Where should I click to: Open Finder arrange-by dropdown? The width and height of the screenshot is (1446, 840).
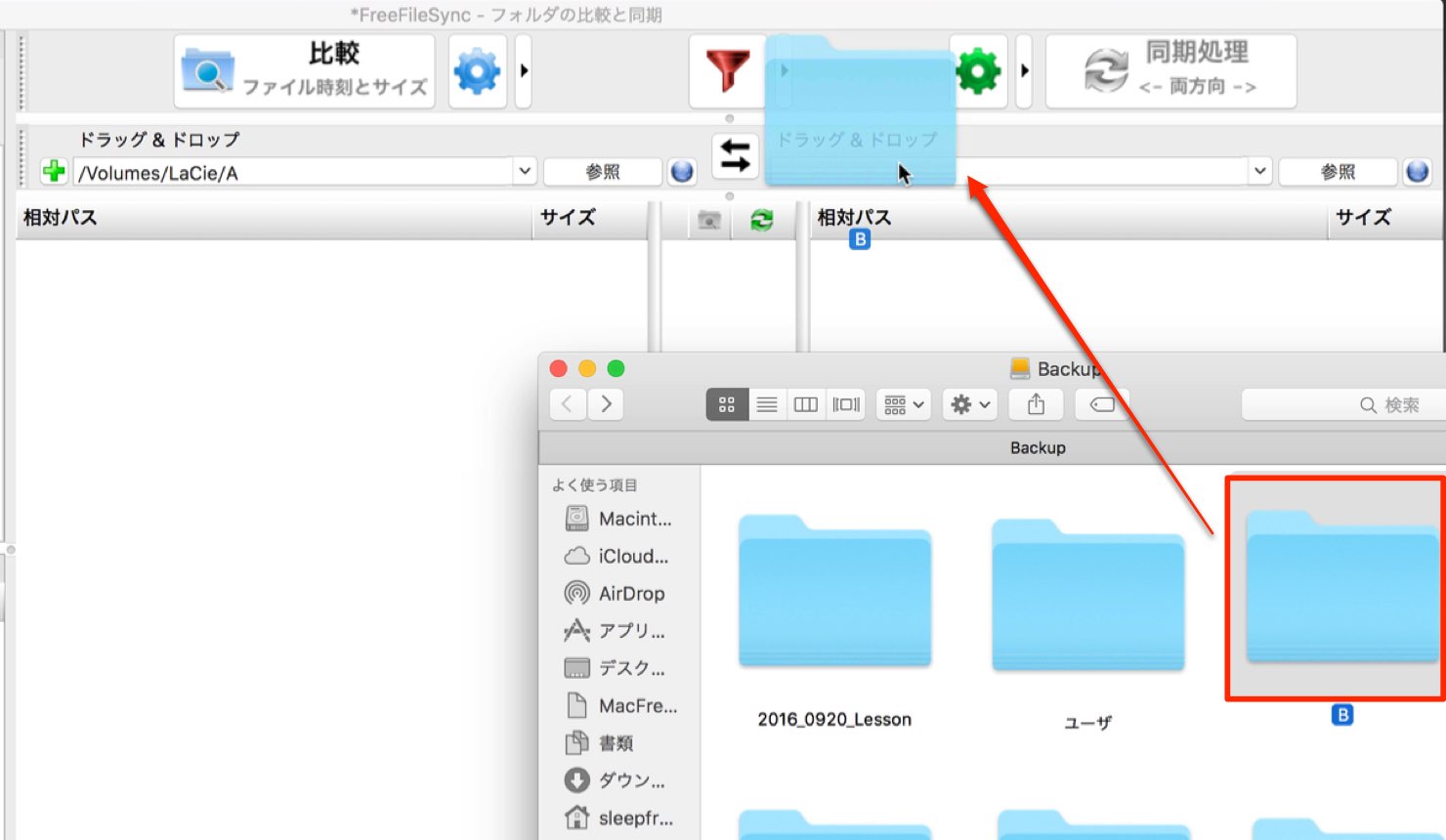(x=904, y=404)
